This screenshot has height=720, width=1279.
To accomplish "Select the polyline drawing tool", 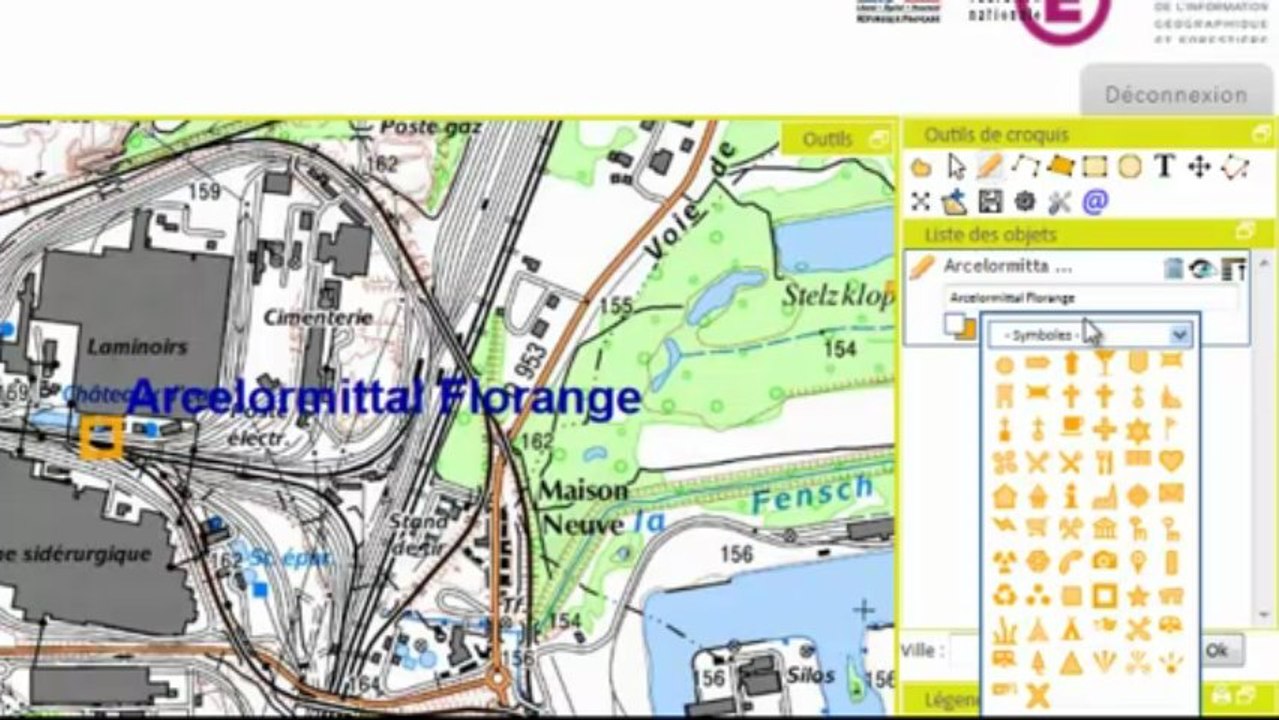I will tap(1025, 166).
